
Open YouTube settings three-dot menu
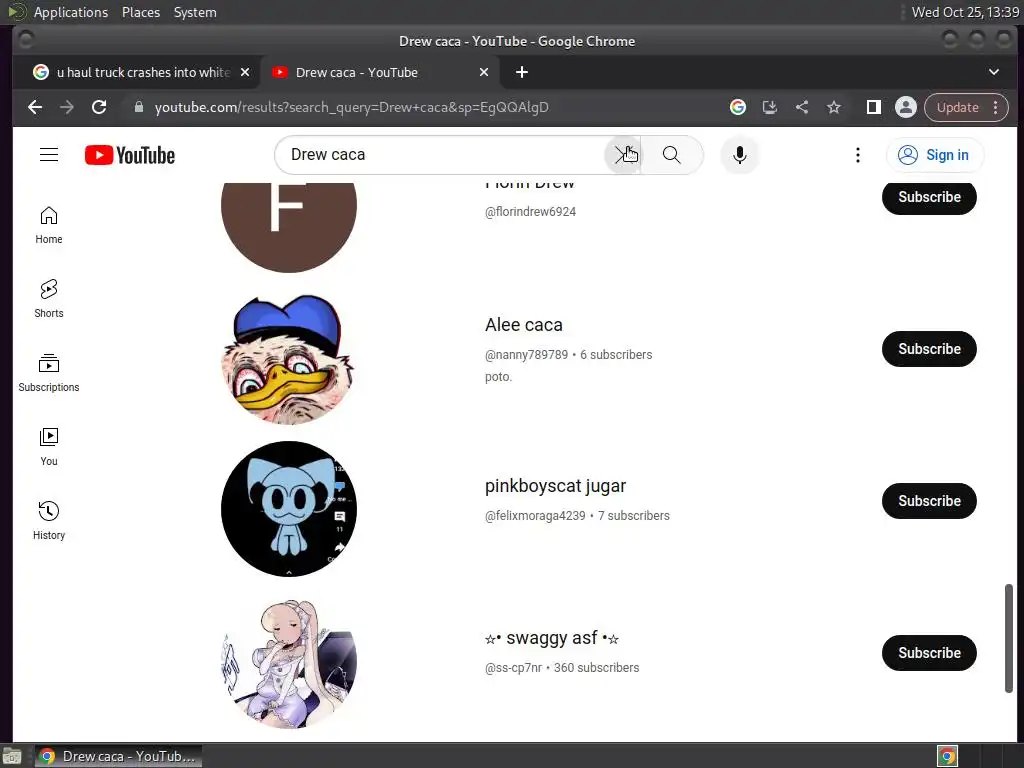(x=857, y=155)
